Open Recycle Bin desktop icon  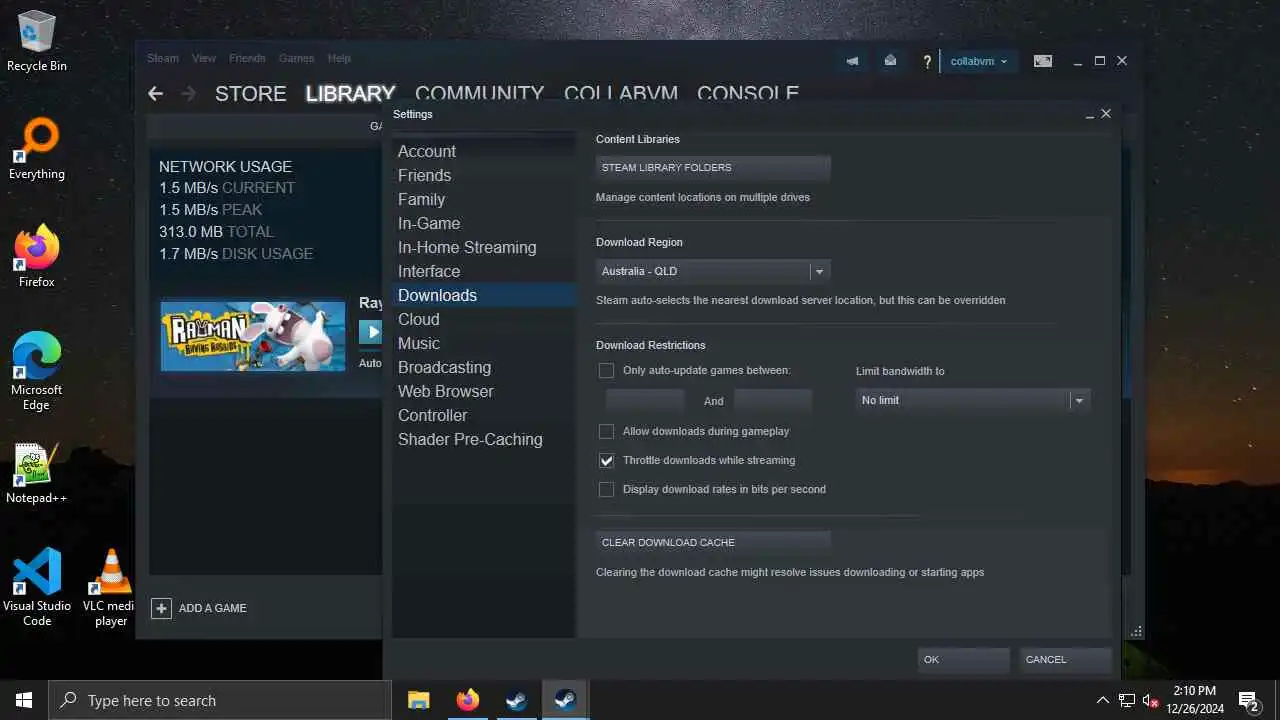click(x=37, y=42)
